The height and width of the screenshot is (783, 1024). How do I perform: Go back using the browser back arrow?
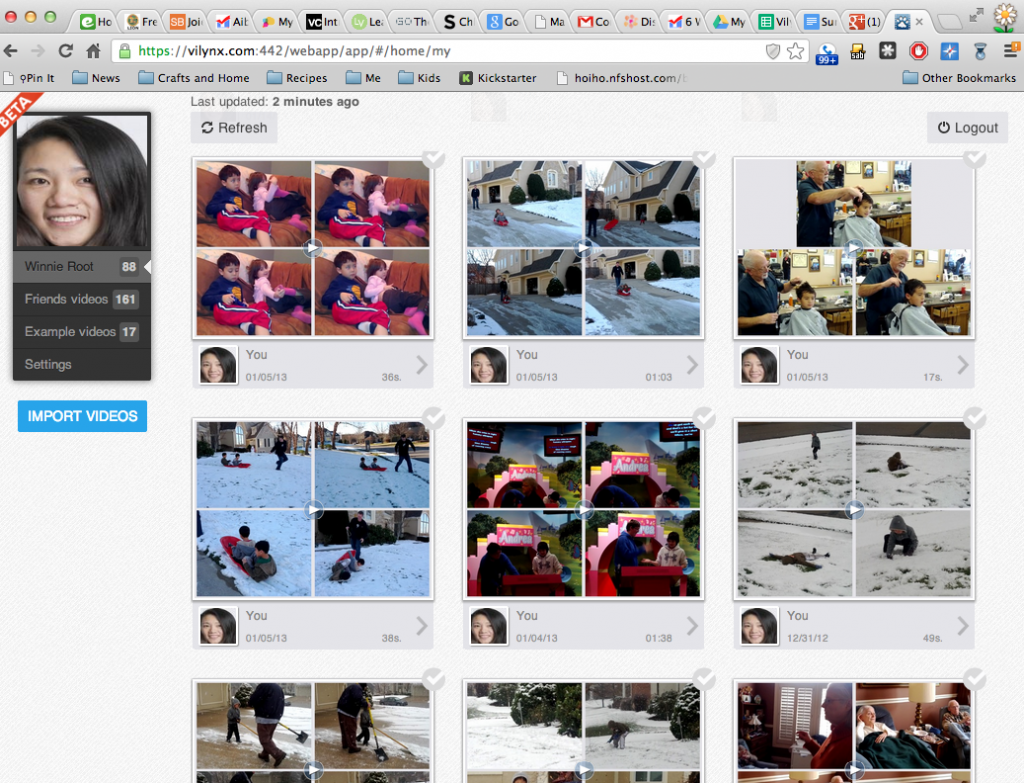click(11, 51)
